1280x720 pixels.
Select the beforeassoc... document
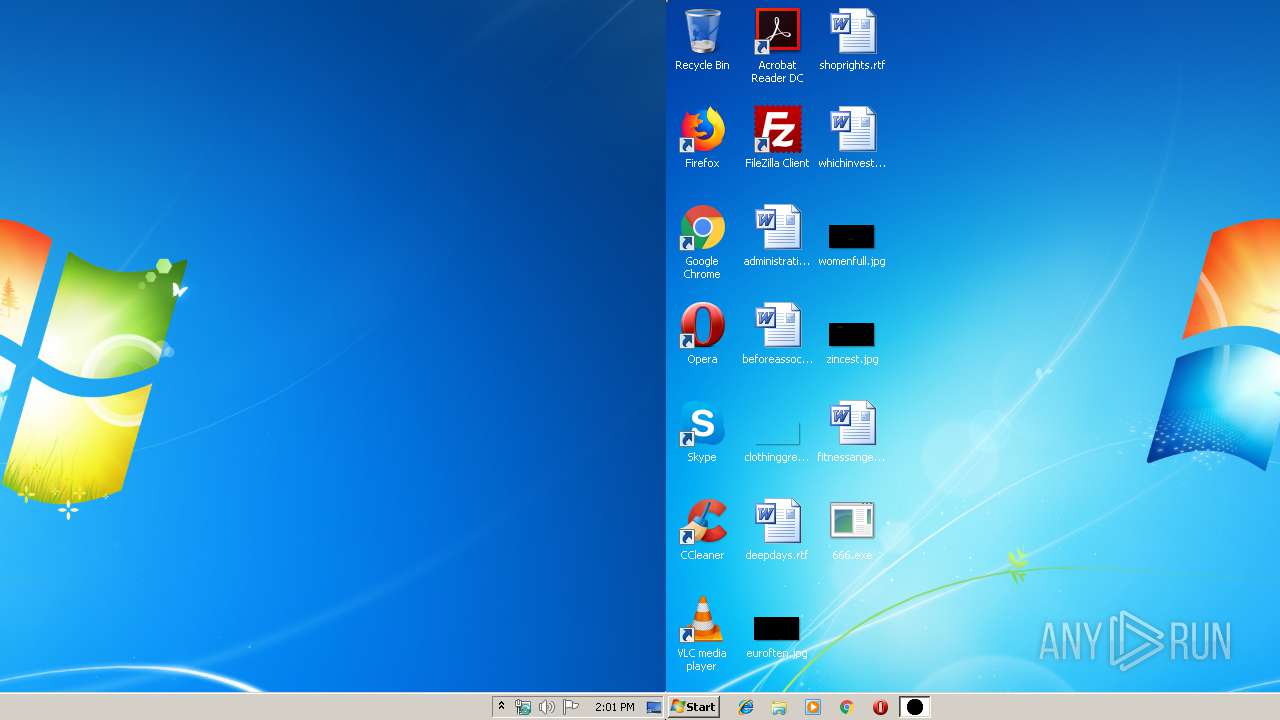pos(777,334)
